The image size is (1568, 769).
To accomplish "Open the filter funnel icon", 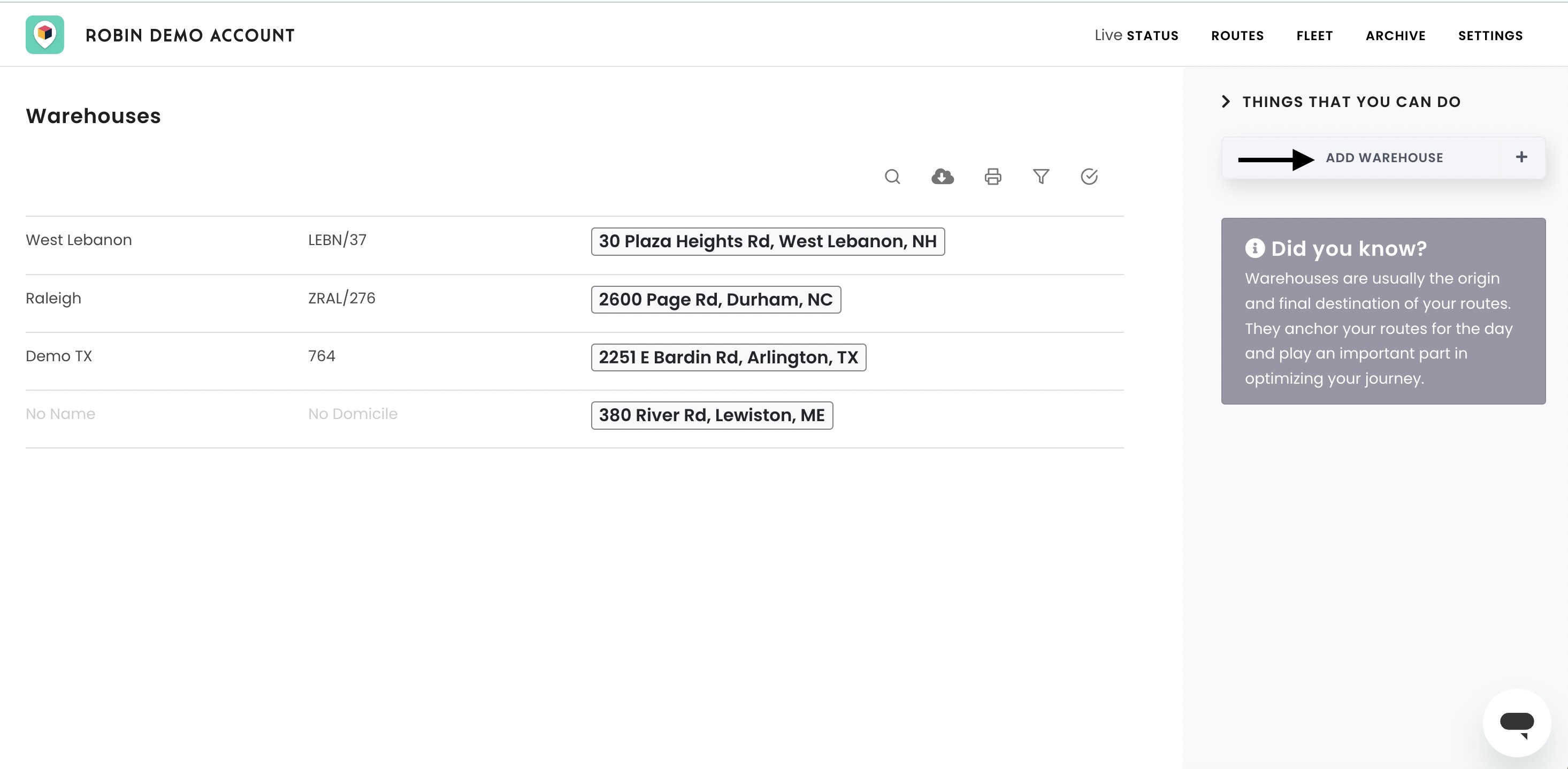I will pyautogui.click(x=1041, y=177).
